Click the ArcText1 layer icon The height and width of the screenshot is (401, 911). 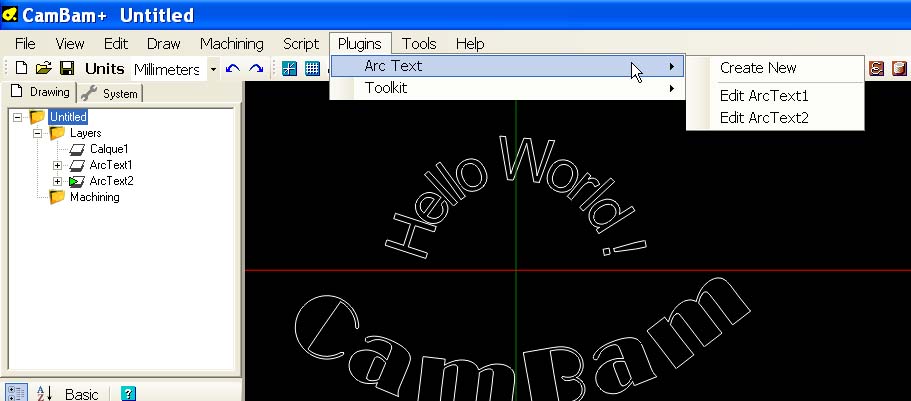click(77, 165)
